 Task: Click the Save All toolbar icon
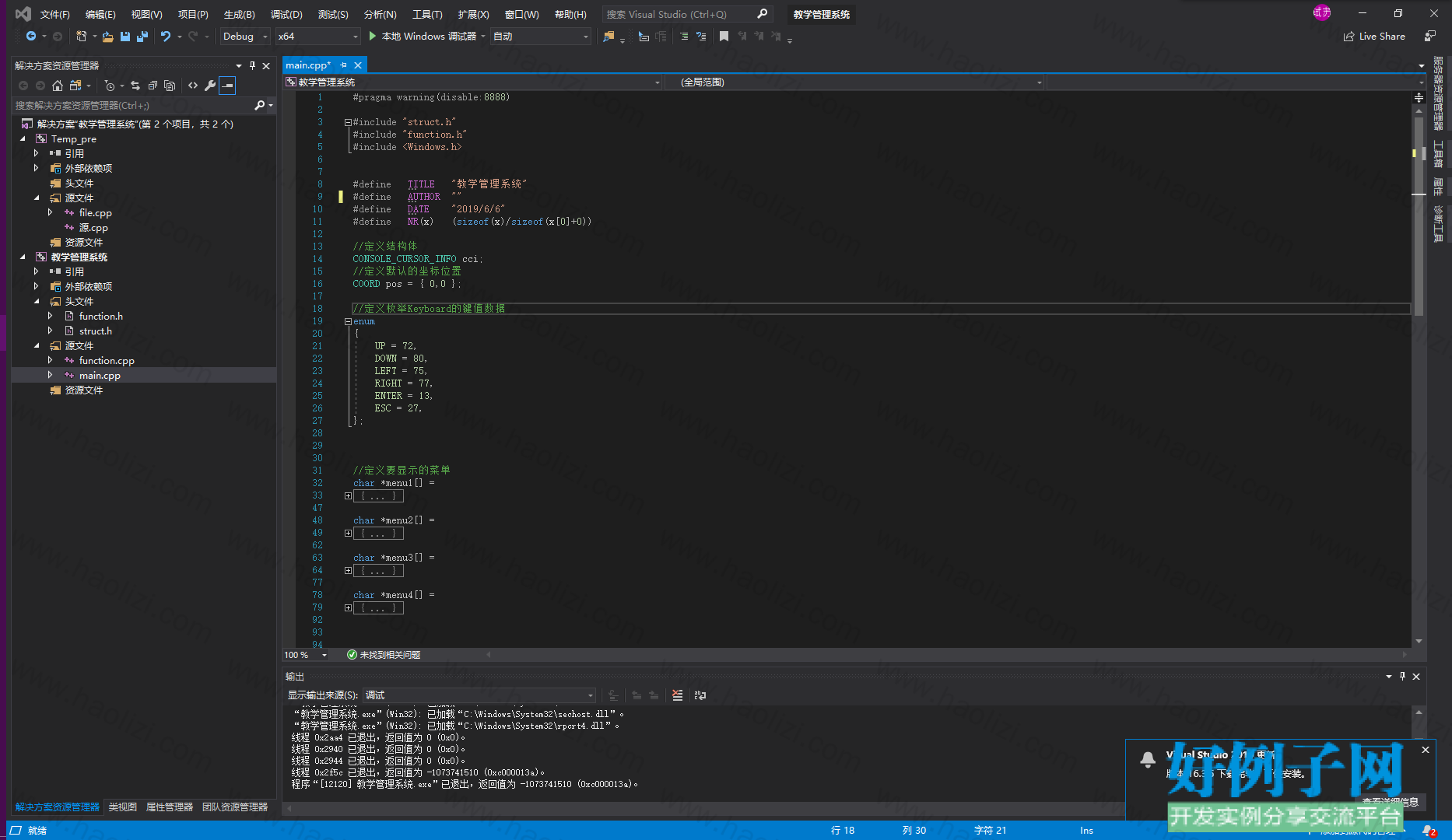pyautogui.click(x=142, y=36)
